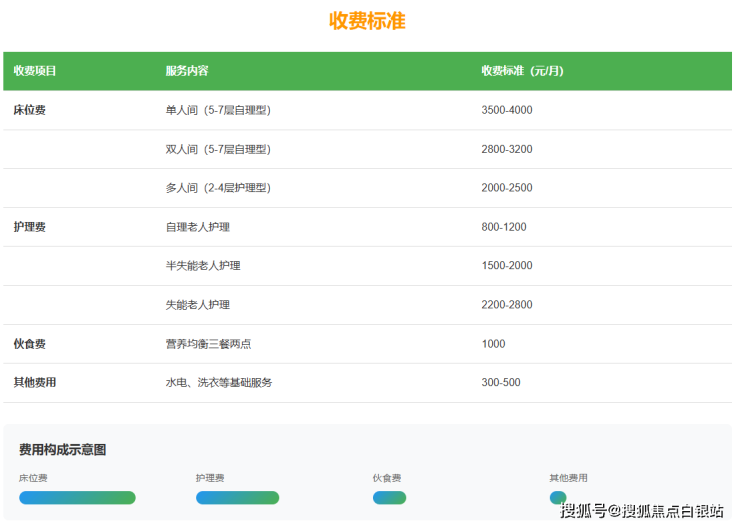Click the 3500-4000 price cell
The width and height of the screenshot is (740, 527).
(506, 110)
